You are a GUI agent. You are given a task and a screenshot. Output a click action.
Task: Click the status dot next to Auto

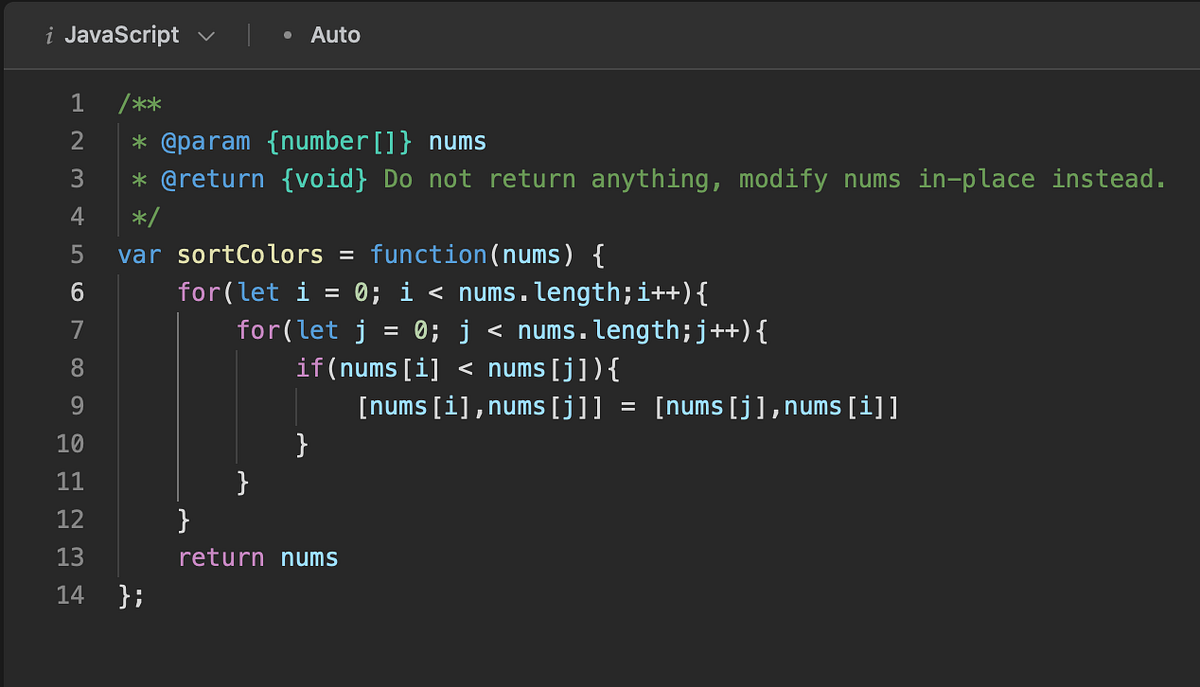pos(287,34)
